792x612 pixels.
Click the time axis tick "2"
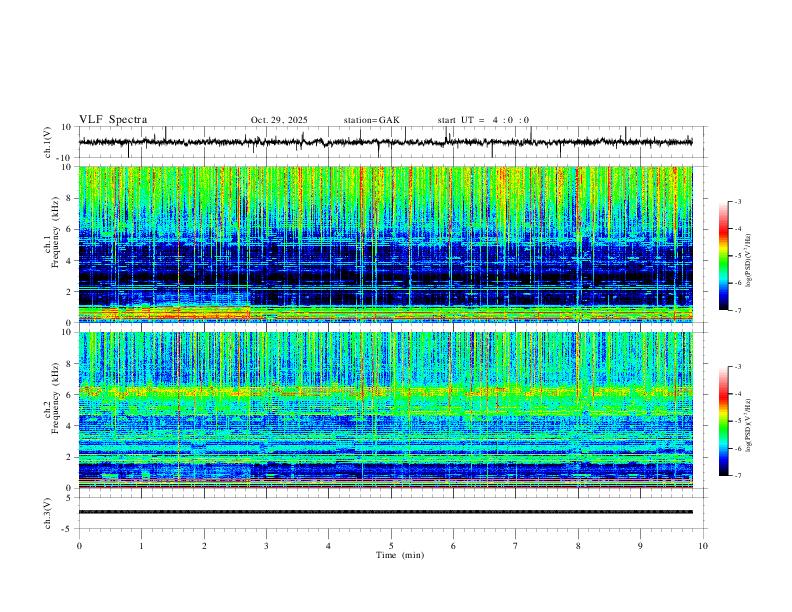pyautogui.click(x=204, y=546)
